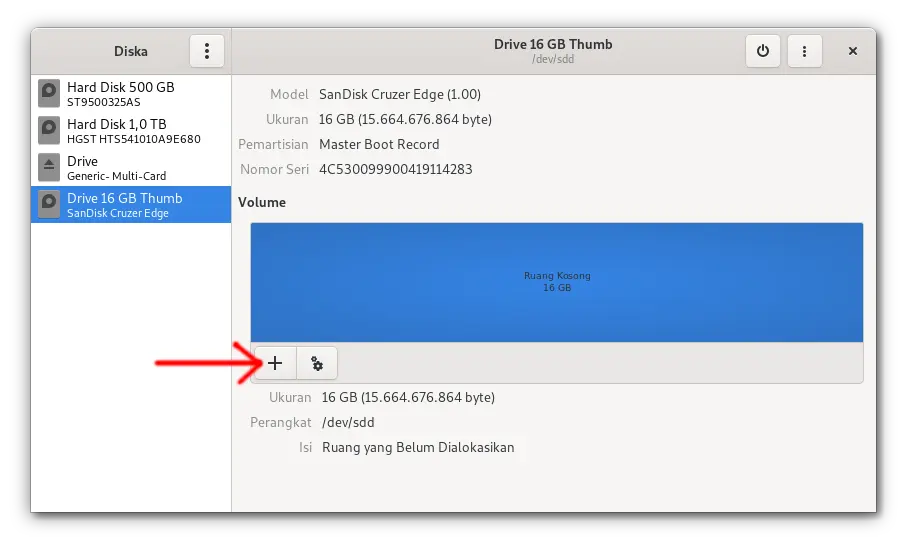Power off the 16 GB Thumb drive
Image resolution: width=911 pixels, height=550 pixels.
[762, 51]
